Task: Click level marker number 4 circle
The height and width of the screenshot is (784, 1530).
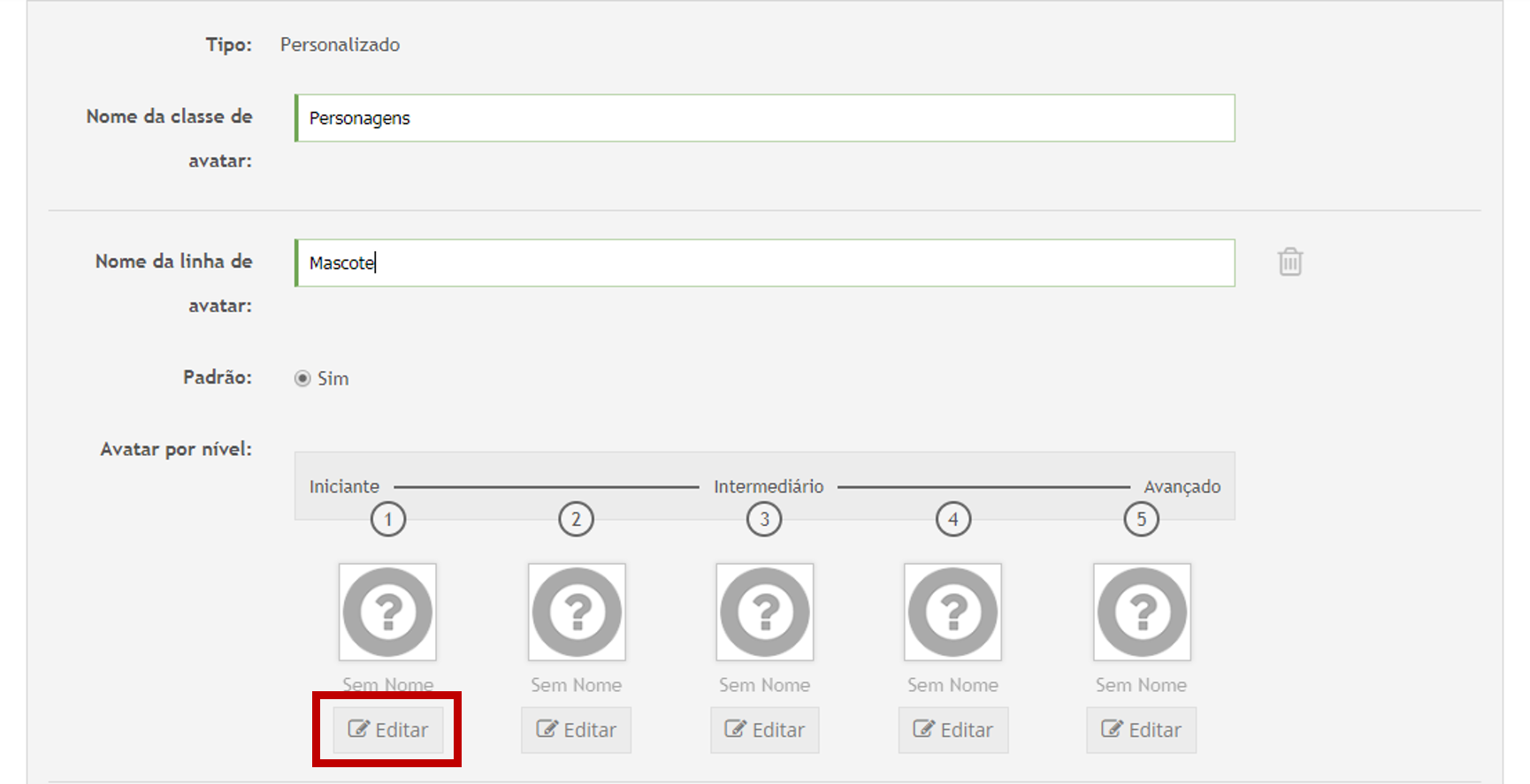Action: (952, 519)
